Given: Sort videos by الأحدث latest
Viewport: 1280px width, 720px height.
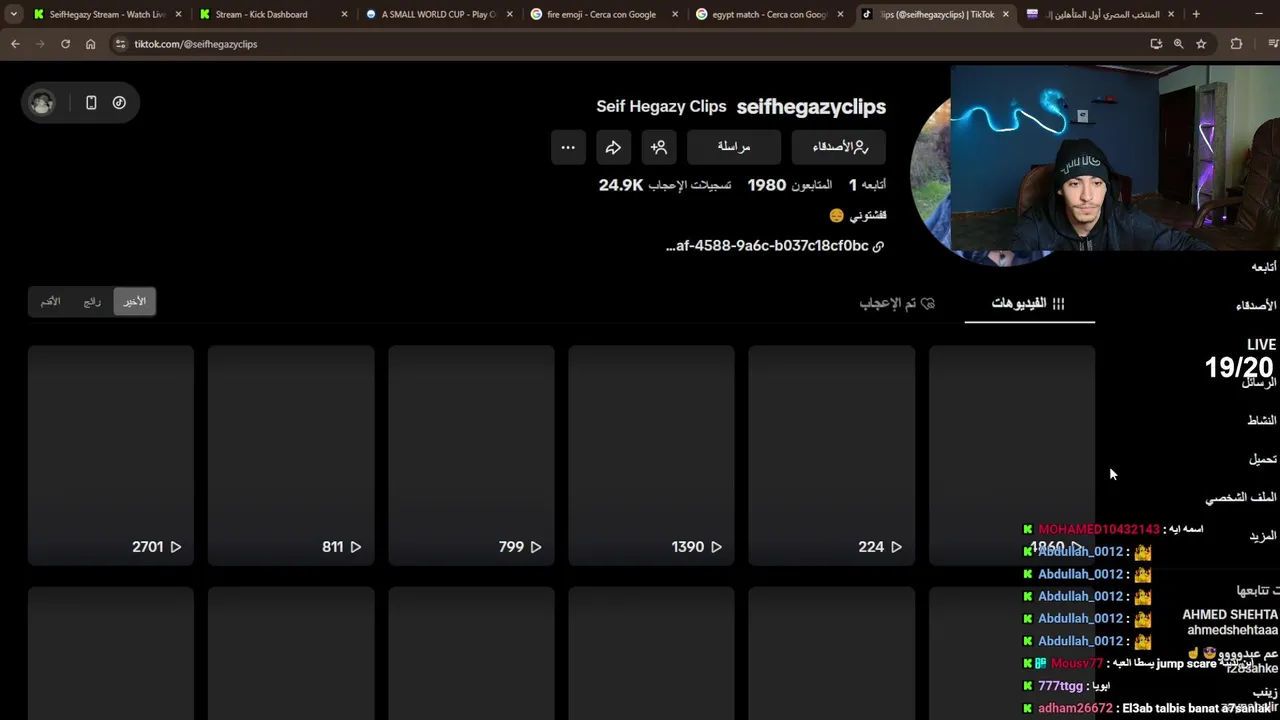Looking at the screenshot, I should 135,301.
